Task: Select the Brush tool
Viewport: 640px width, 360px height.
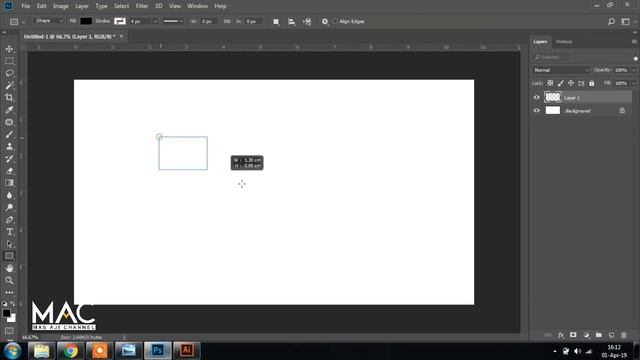Action: (x=9, y=134)
